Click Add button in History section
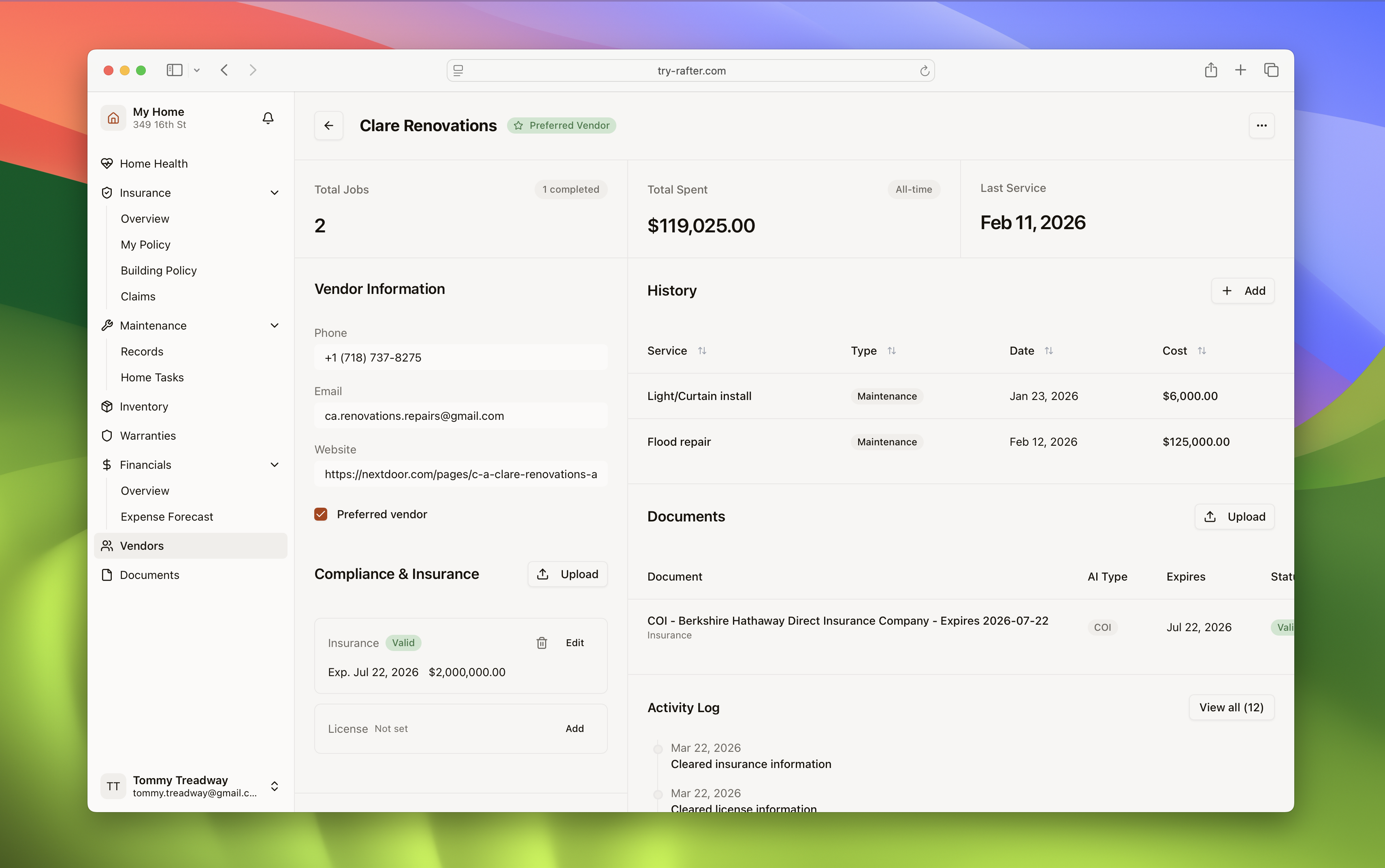This screenshot has width=1385, height=868. coord(1242,291)
